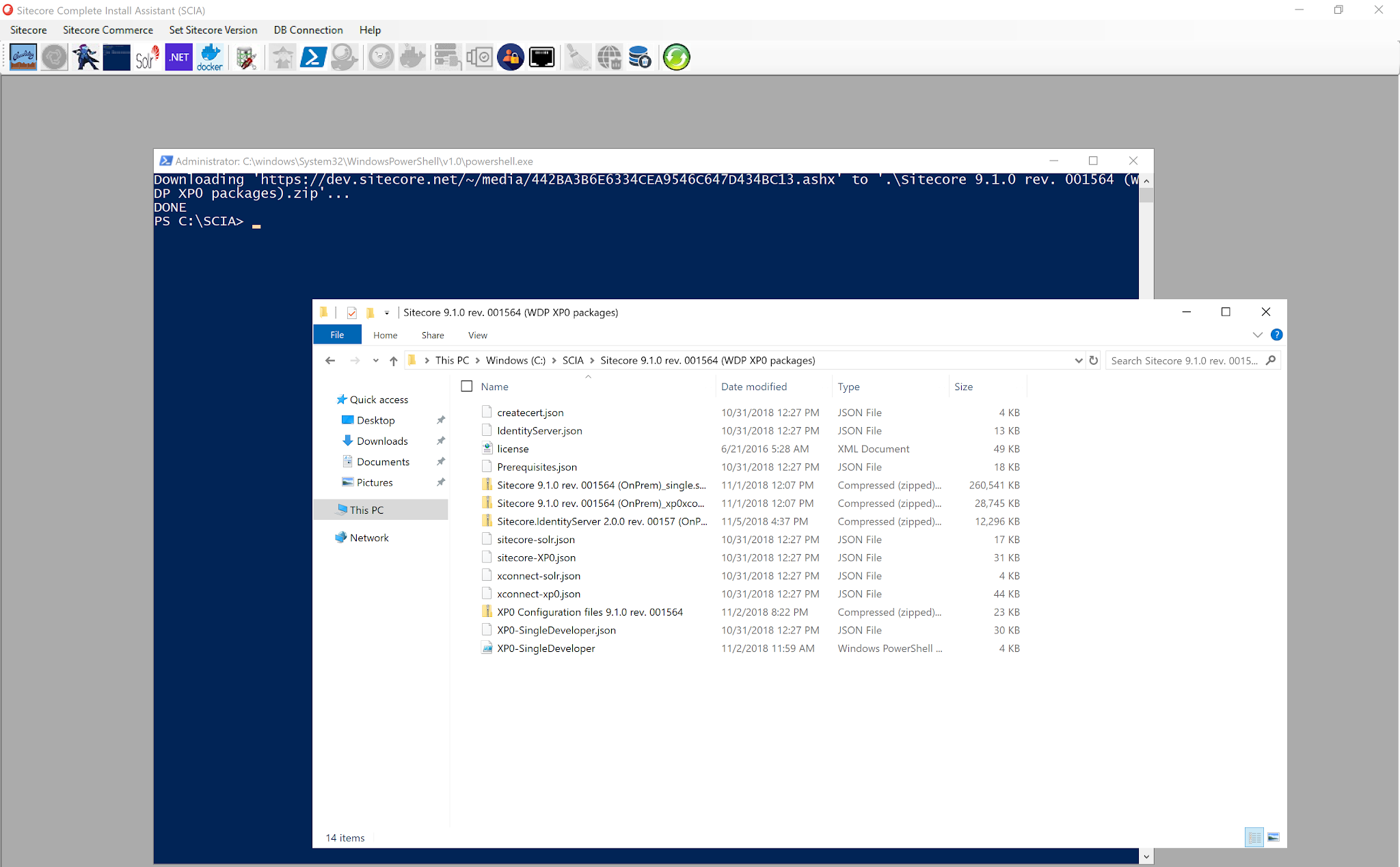Click the user lock icon
The width and height of the screenshot is (1400, 867).
point(511,57)
